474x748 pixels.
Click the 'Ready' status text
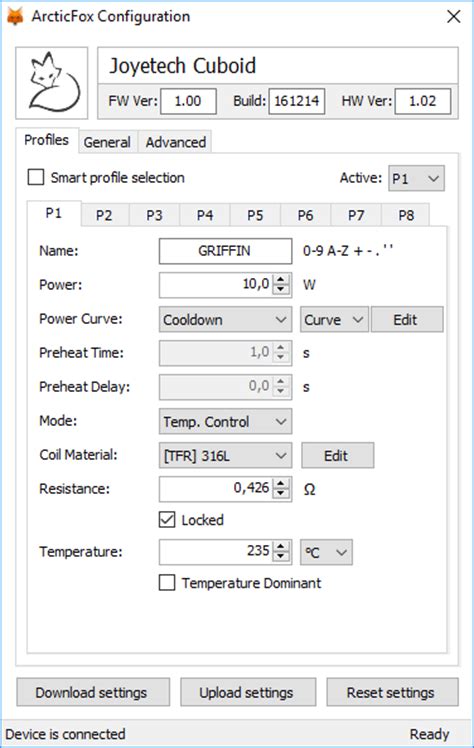tap(429, 734)
